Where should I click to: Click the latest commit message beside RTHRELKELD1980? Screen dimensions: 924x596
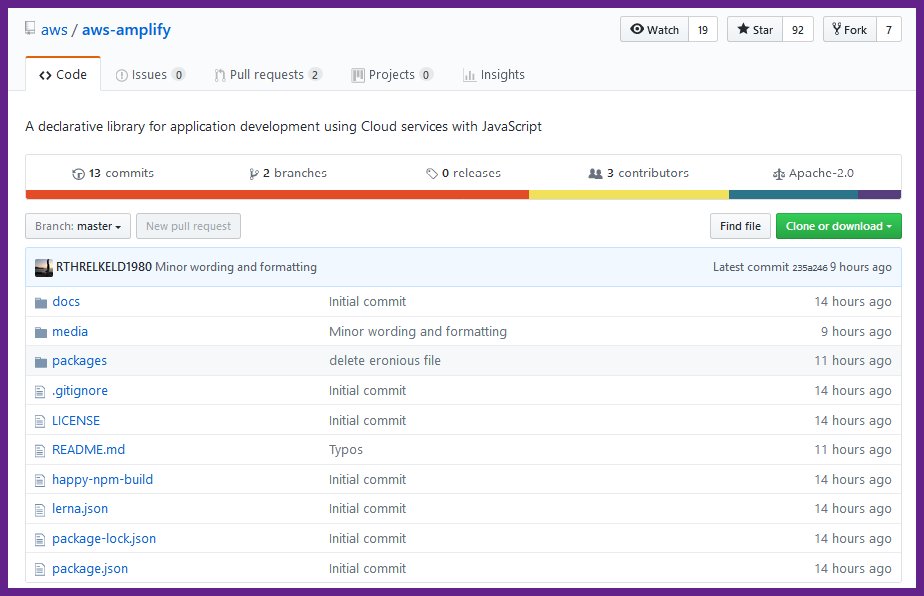(x=236, y=268)
